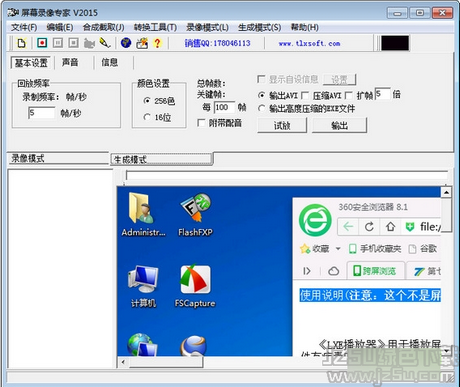Click the new file toolbar icon
This screenshot has height=387, width=460.
tap(22, 43)
